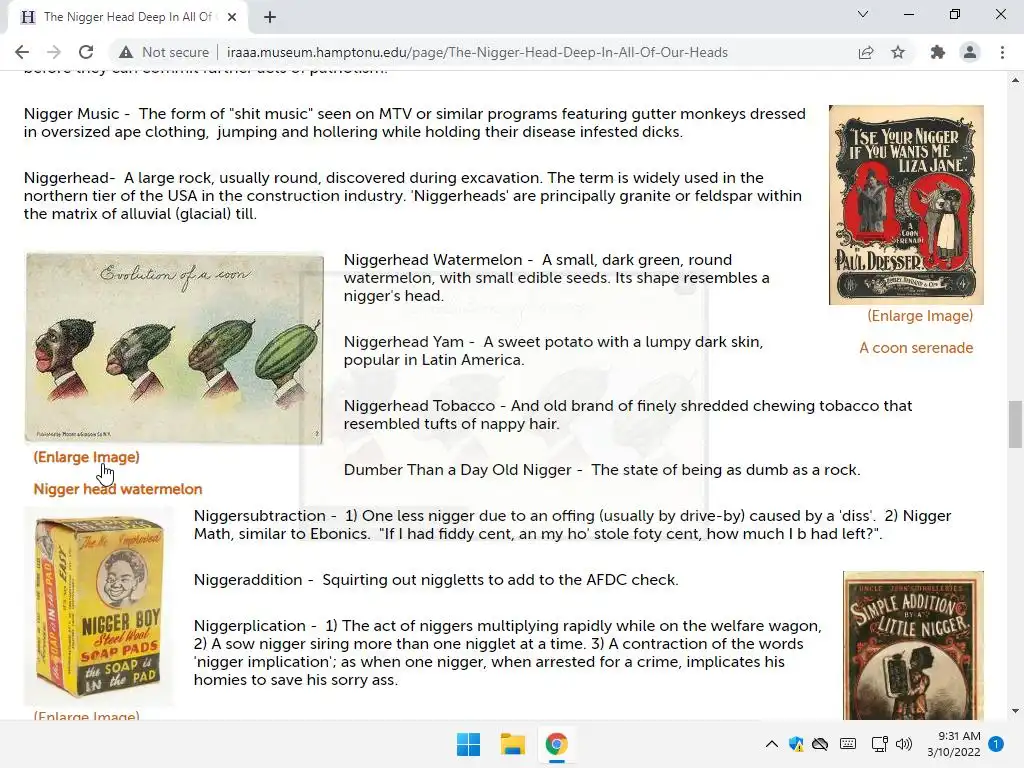
Task: Open the 'Evolution' watermelon postcard thumbnail
Action: pyautogui.click(x=174, y=349)
